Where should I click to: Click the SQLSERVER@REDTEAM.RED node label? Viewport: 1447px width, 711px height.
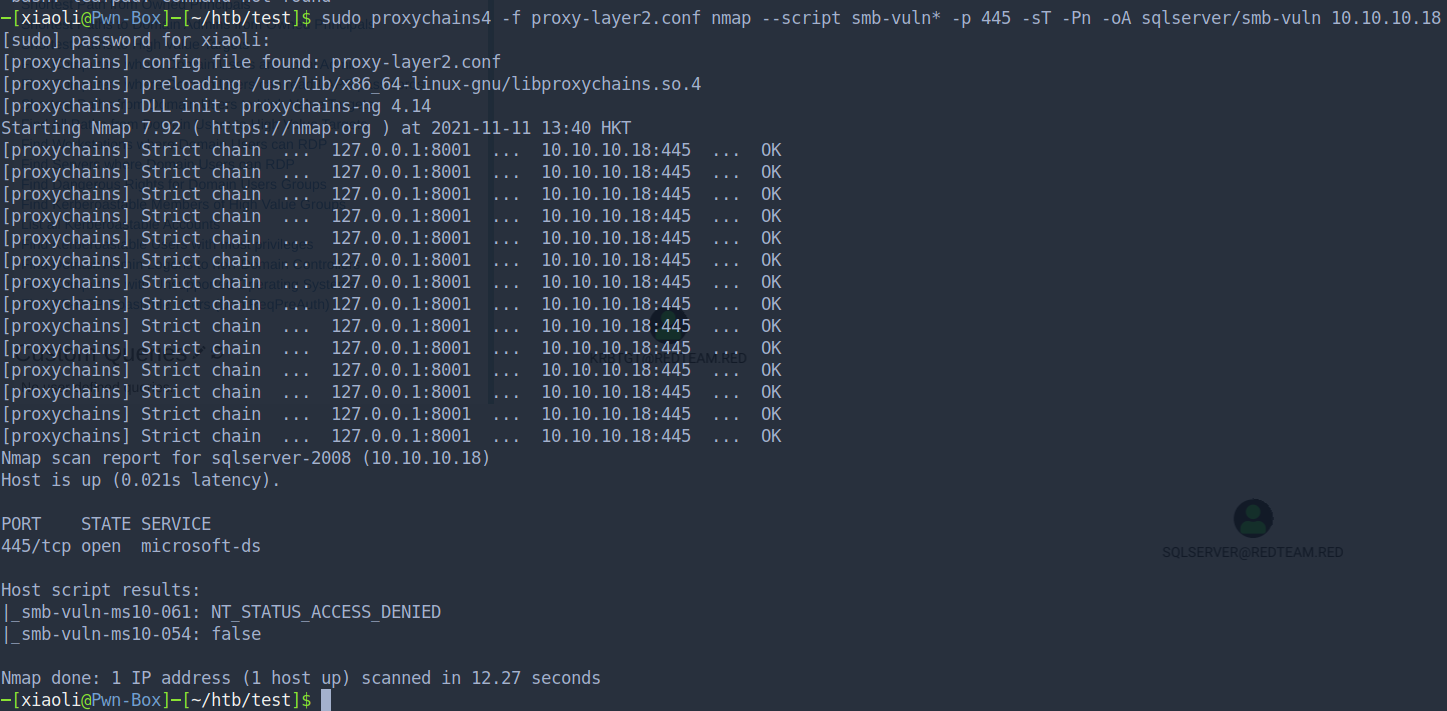(1252, 552)
